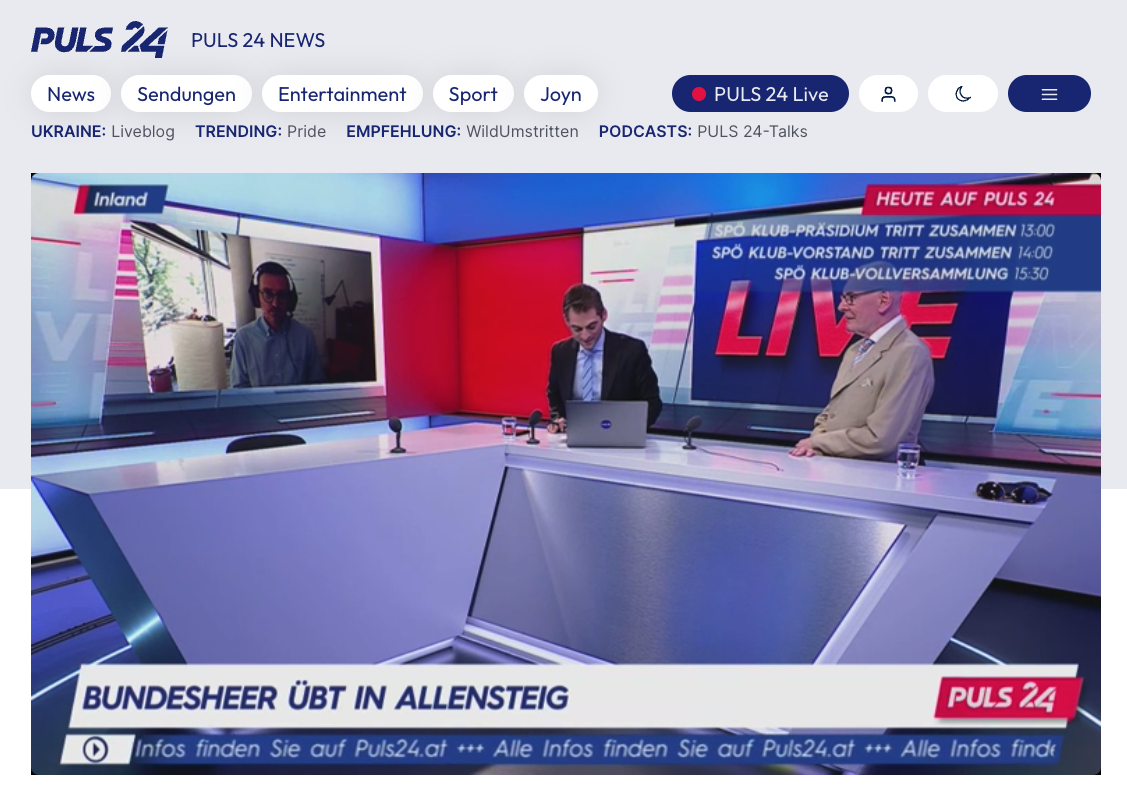This screenshot has height=799, width=1127.
Task: Open the News menu item
Action: [x=71, y=93]
